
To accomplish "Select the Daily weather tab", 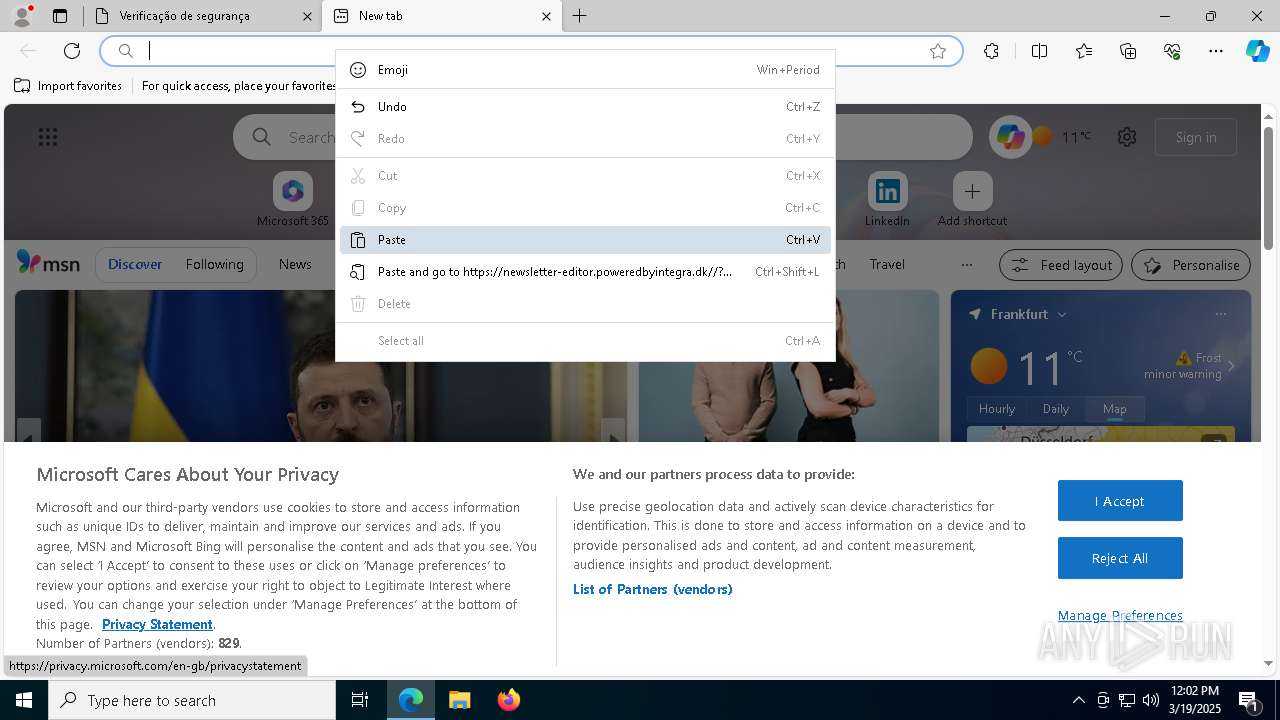I will pos(1056,409).
